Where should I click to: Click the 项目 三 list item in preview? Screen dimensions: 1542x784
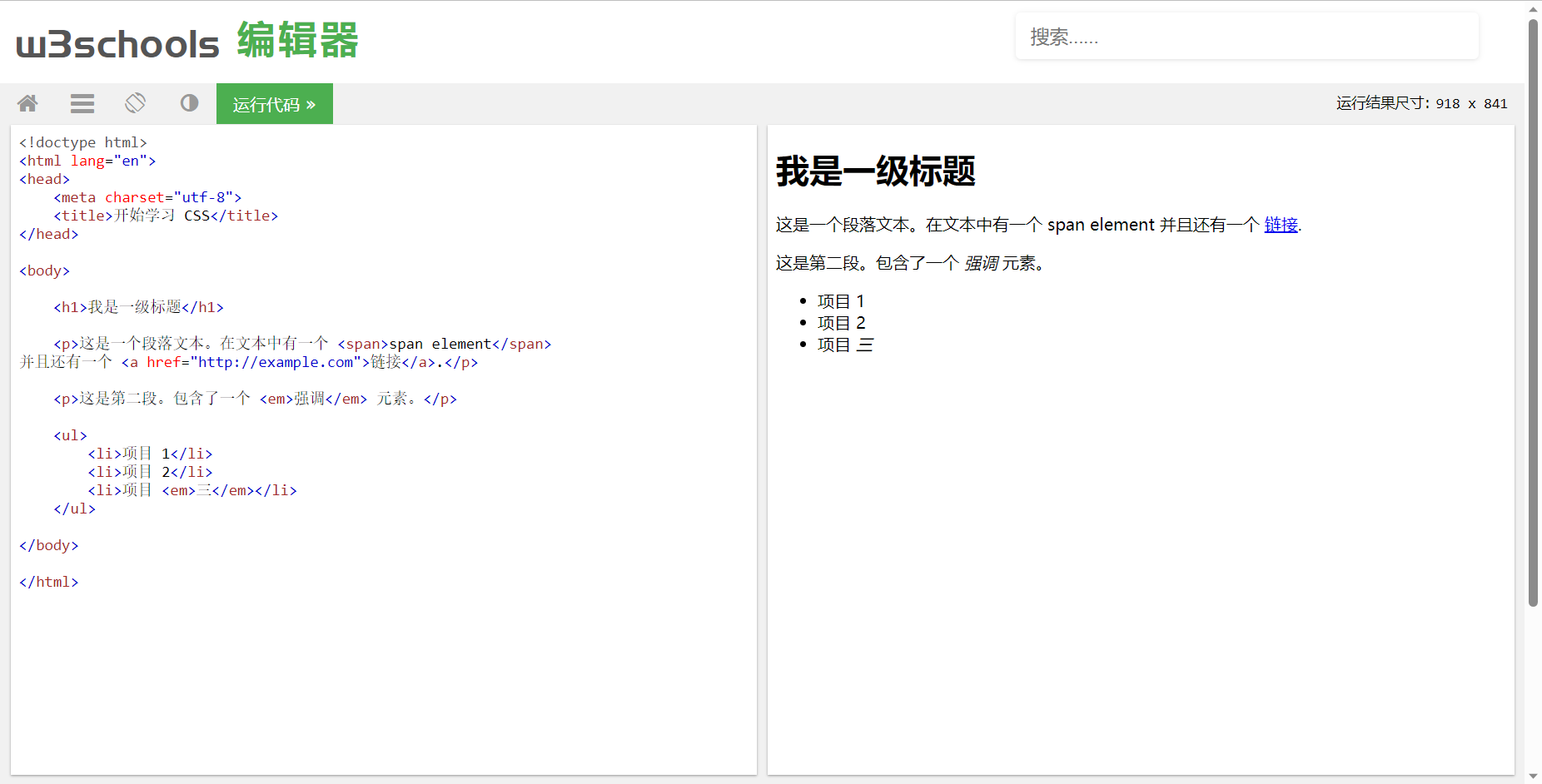click(846, 345)
